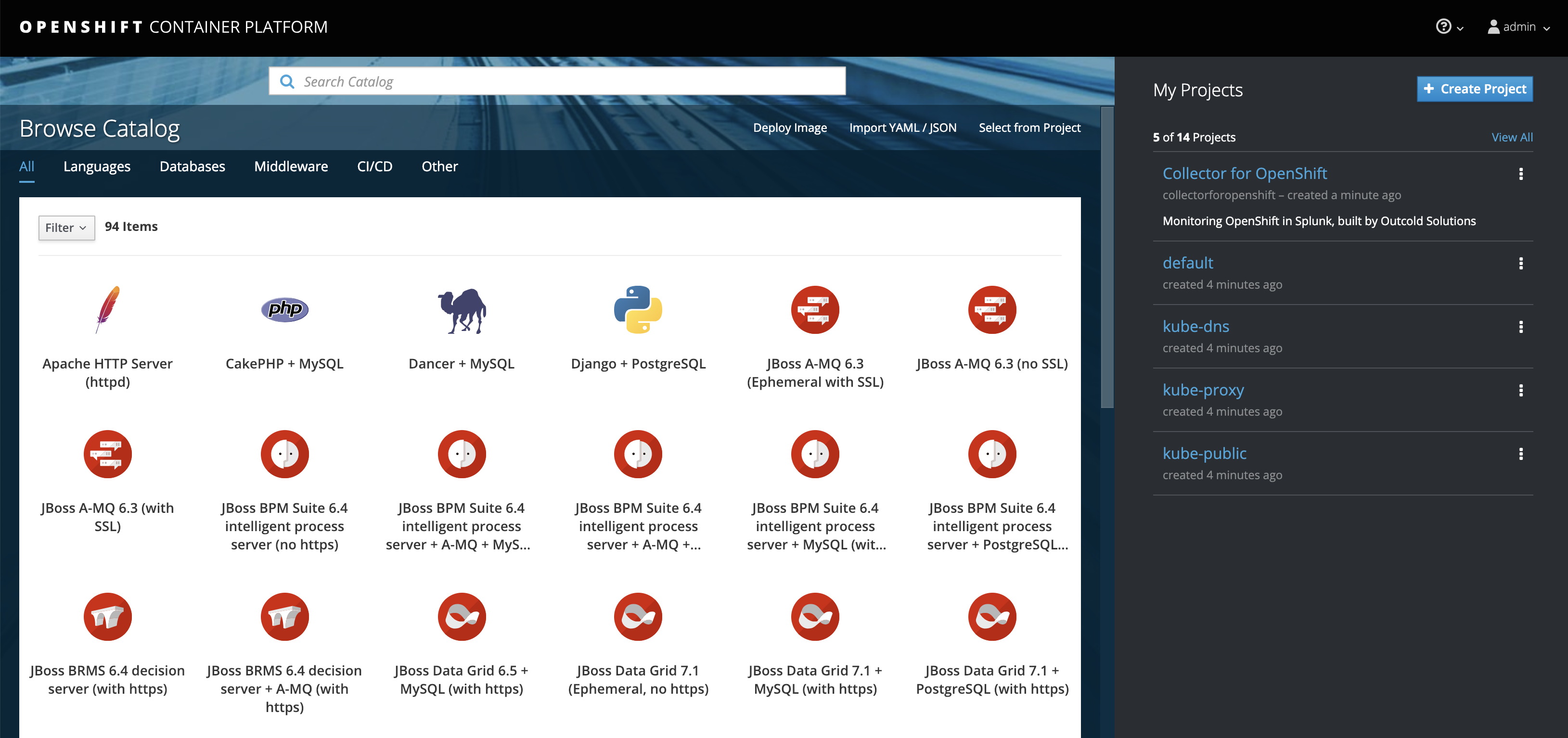Open JBoss A-MQ 6.3 (Ephemeral with SSL) icon
Viewport: 1568px width, 738px height.
click(815, 310)
